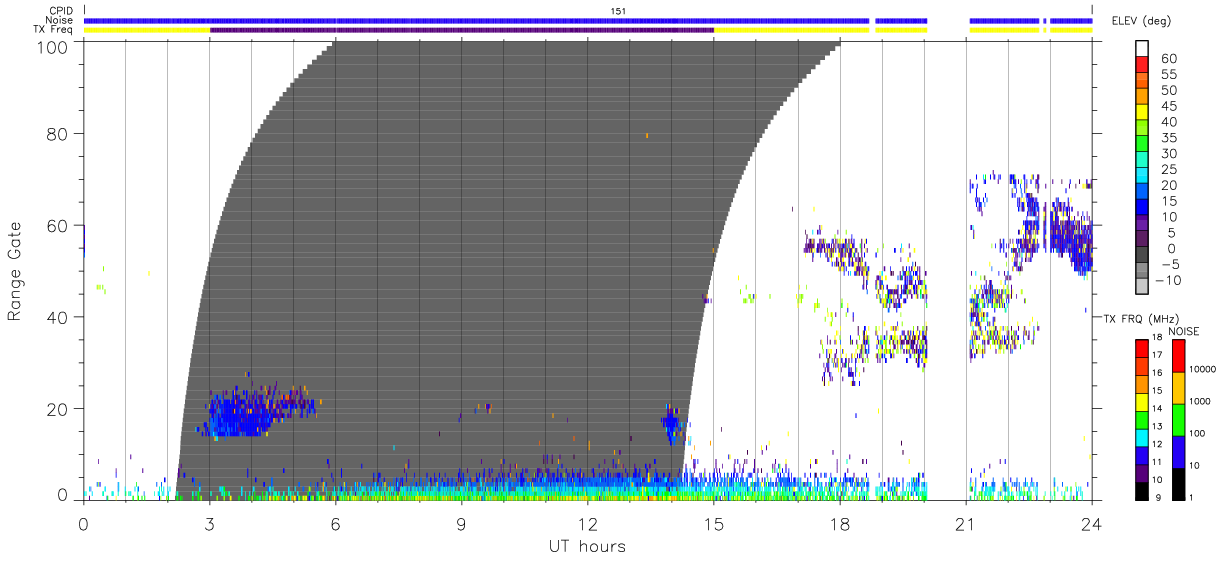Click the purple segment of TX Freq bar

(x=462, y=30)
